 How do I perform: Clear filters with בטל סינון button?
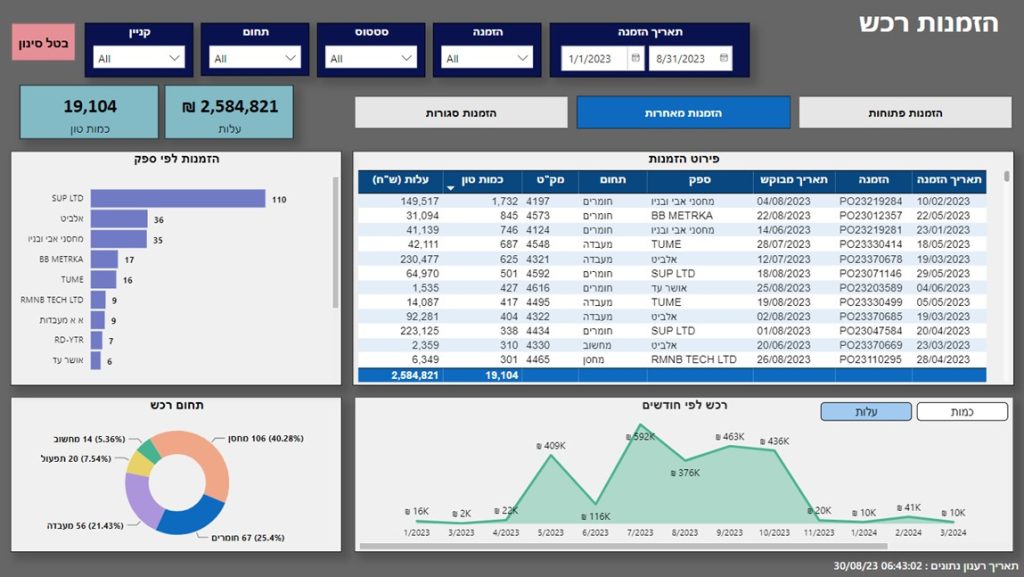tap(43, 42)
